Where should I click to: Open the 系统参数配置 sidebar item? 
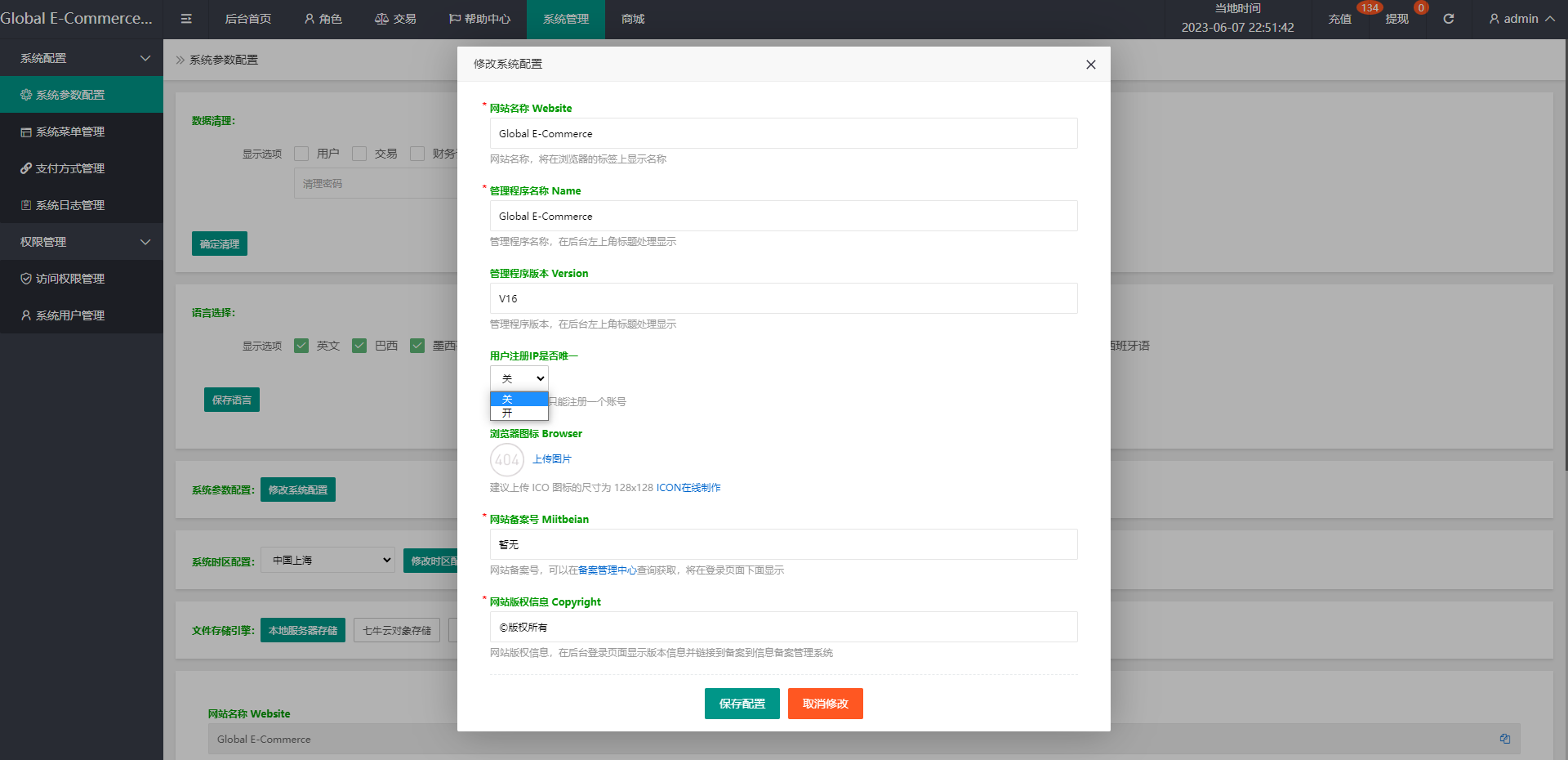point(82,95)
